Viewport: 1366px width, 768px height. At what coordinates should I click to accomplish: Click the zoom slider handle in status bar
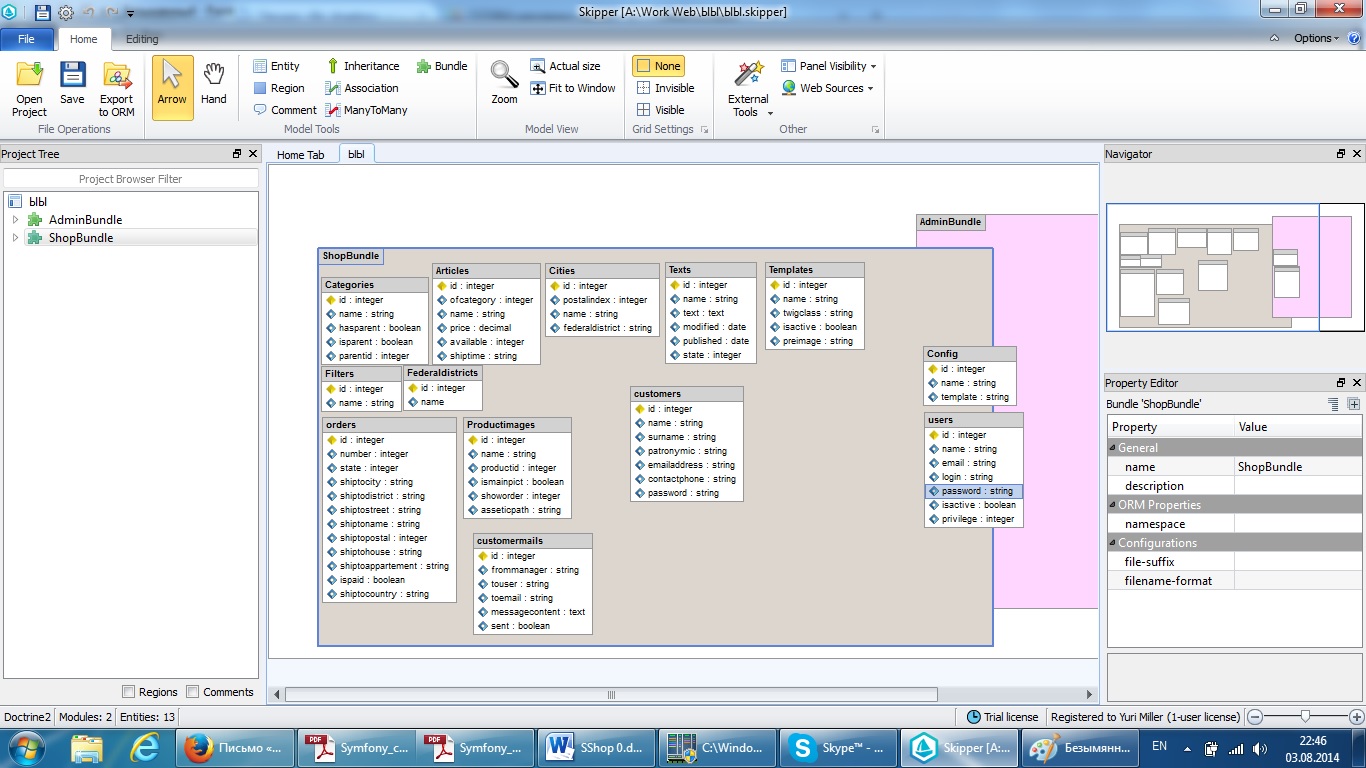pos(1304,717)
